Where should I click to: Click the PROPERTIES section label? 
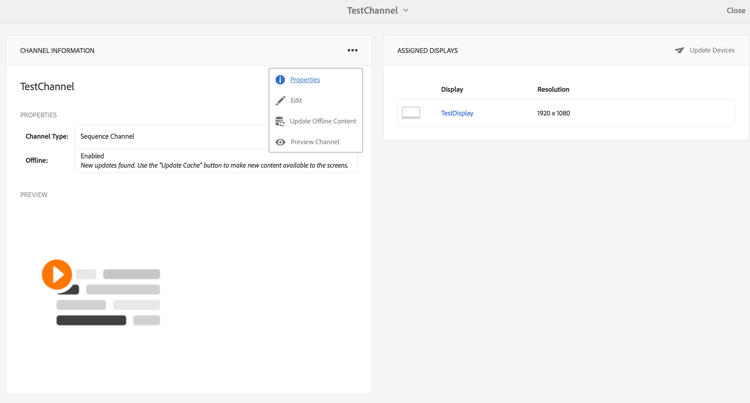[x=38, y=115]
